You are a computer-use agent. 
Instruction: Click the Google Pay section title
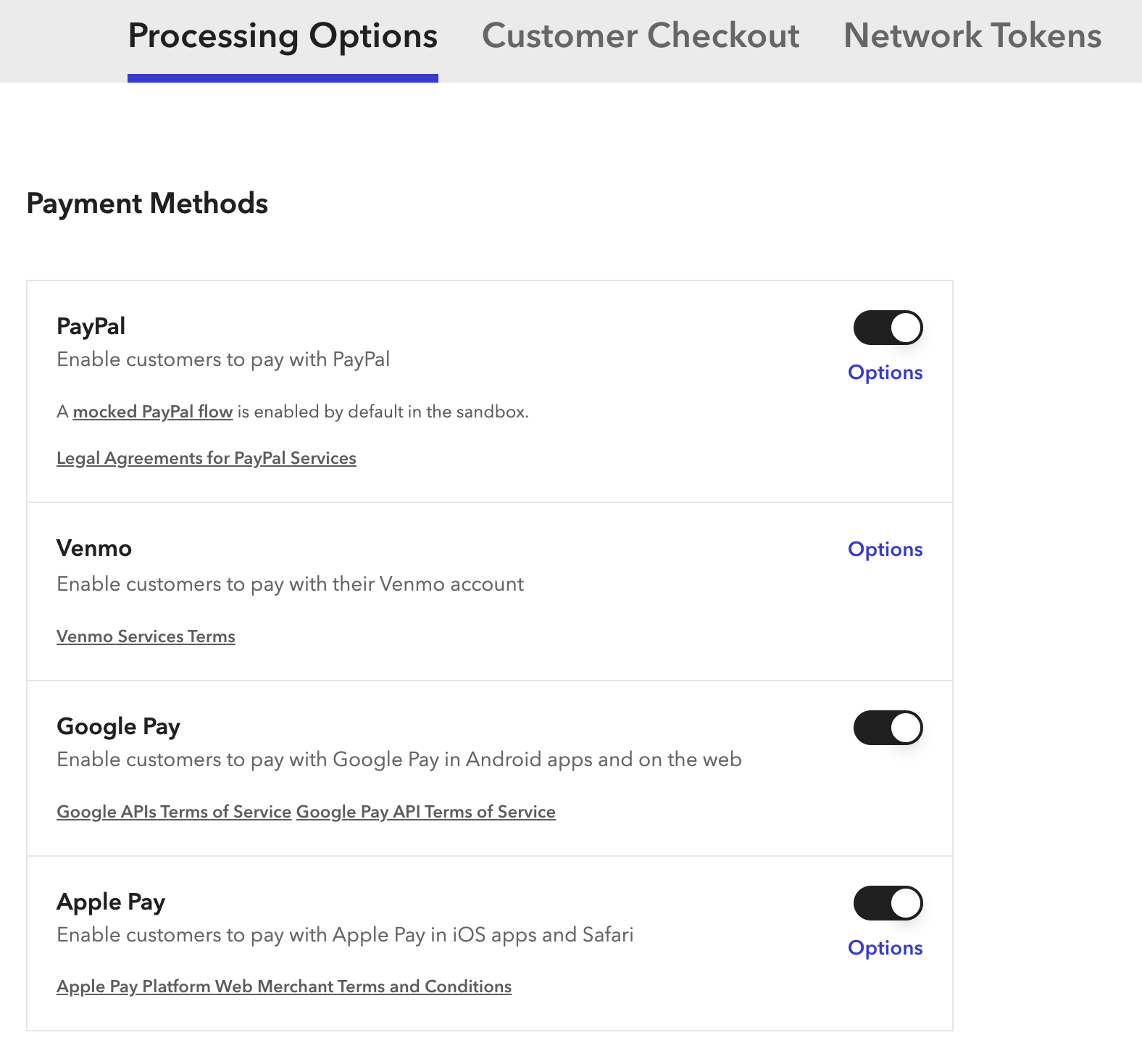(118, 726)
